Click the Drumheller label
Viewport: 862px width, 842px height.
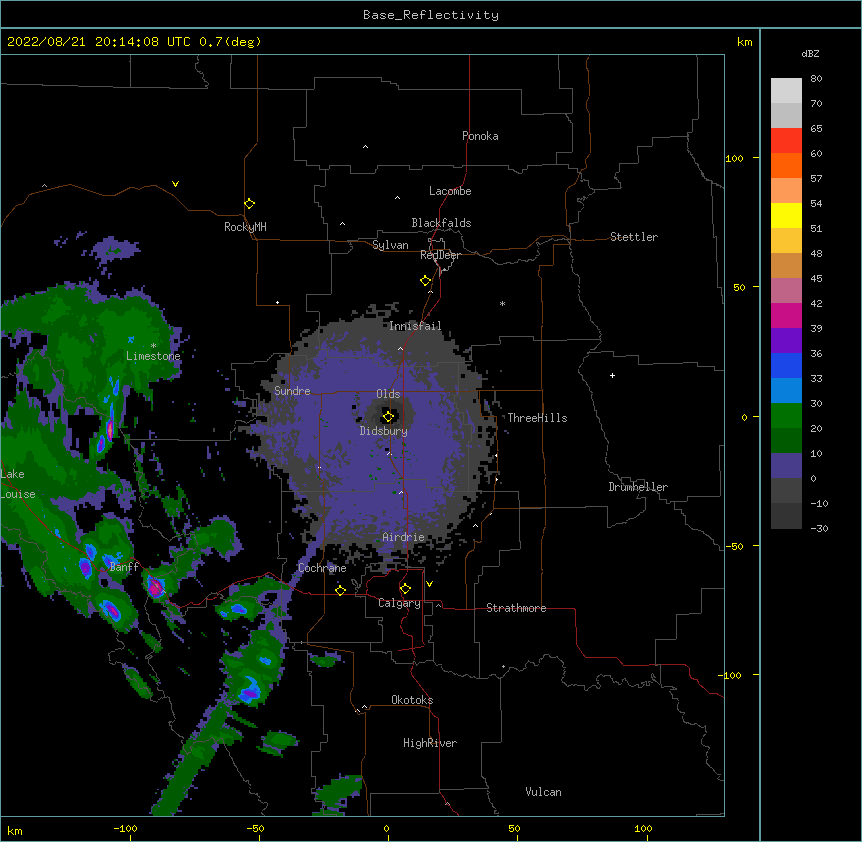click(x=638, y=487)
